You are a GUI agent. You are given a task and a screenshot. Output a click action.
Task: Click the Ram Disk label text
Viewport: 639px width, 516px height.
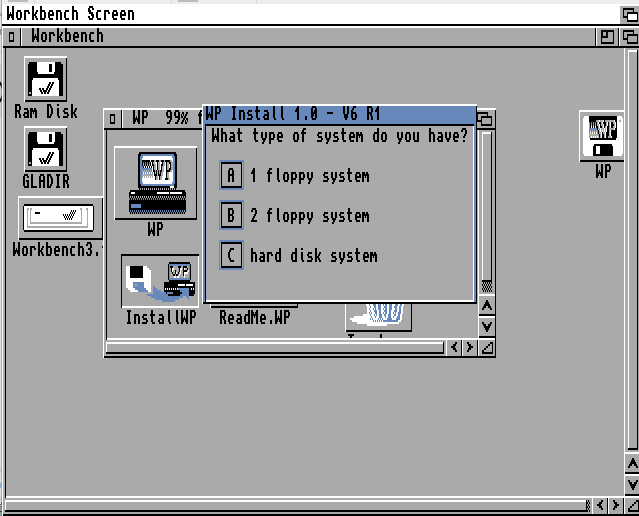[x=46, y=111]
